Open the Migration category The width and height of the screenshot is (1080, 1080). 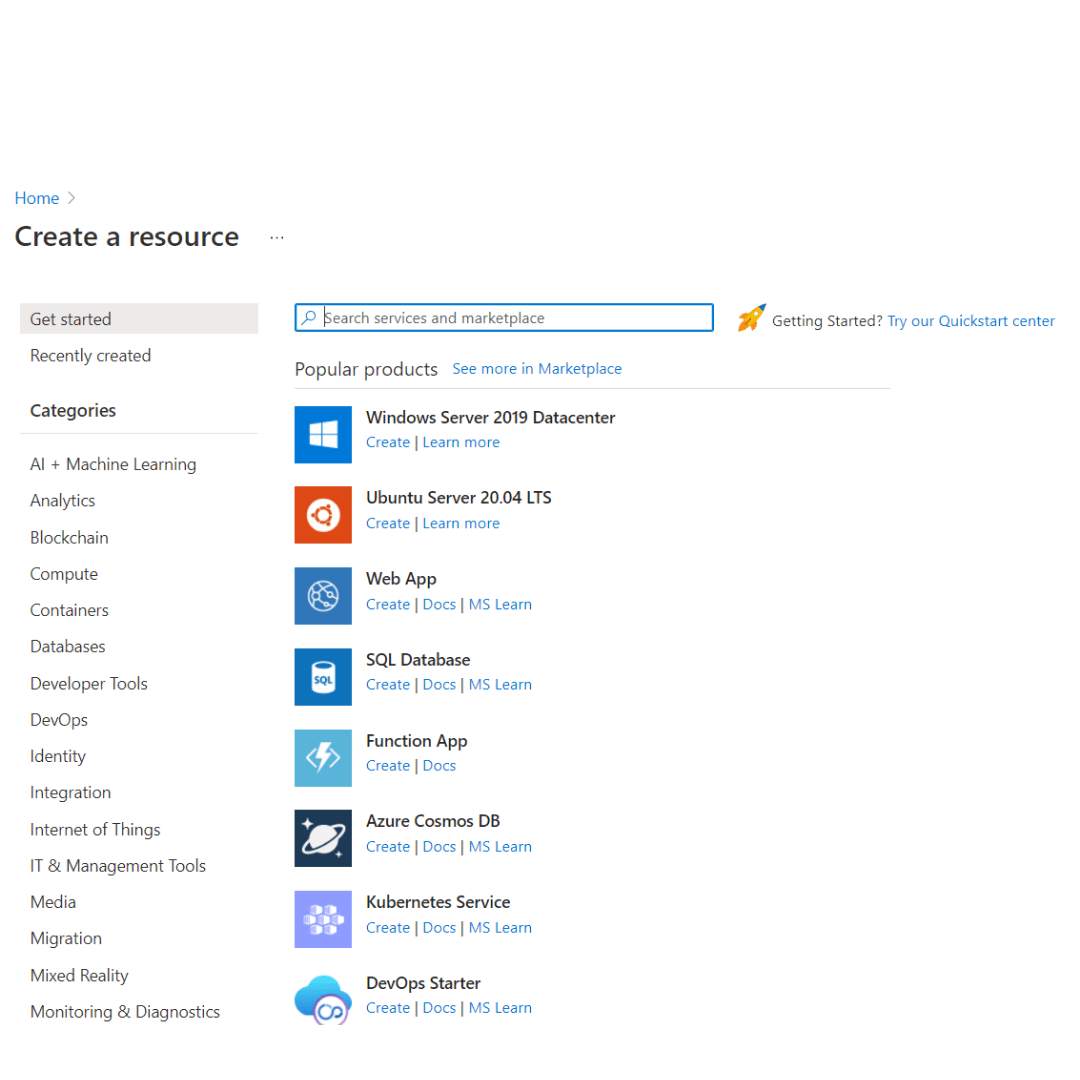66,939
